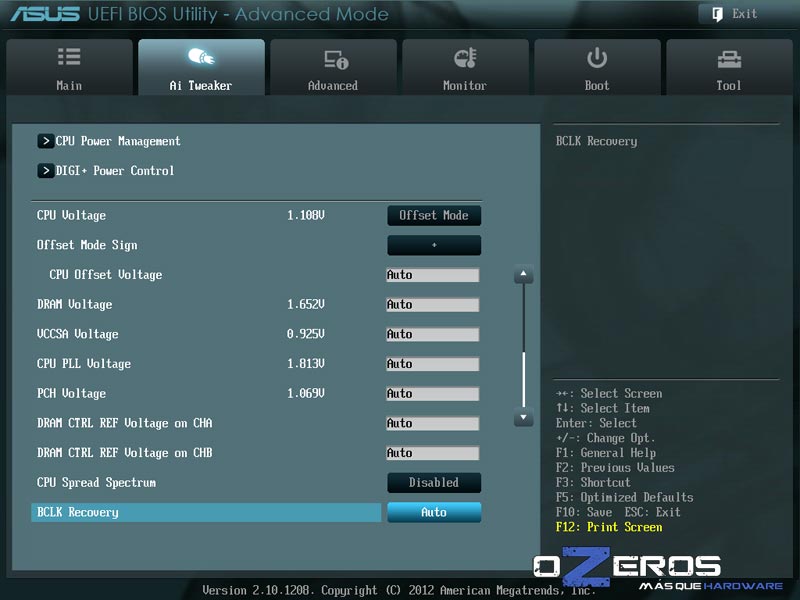This screenshot has width=800, height=600.
Task: Click the 1.652V DRAM voltage reading
Action: pos(306,304)
